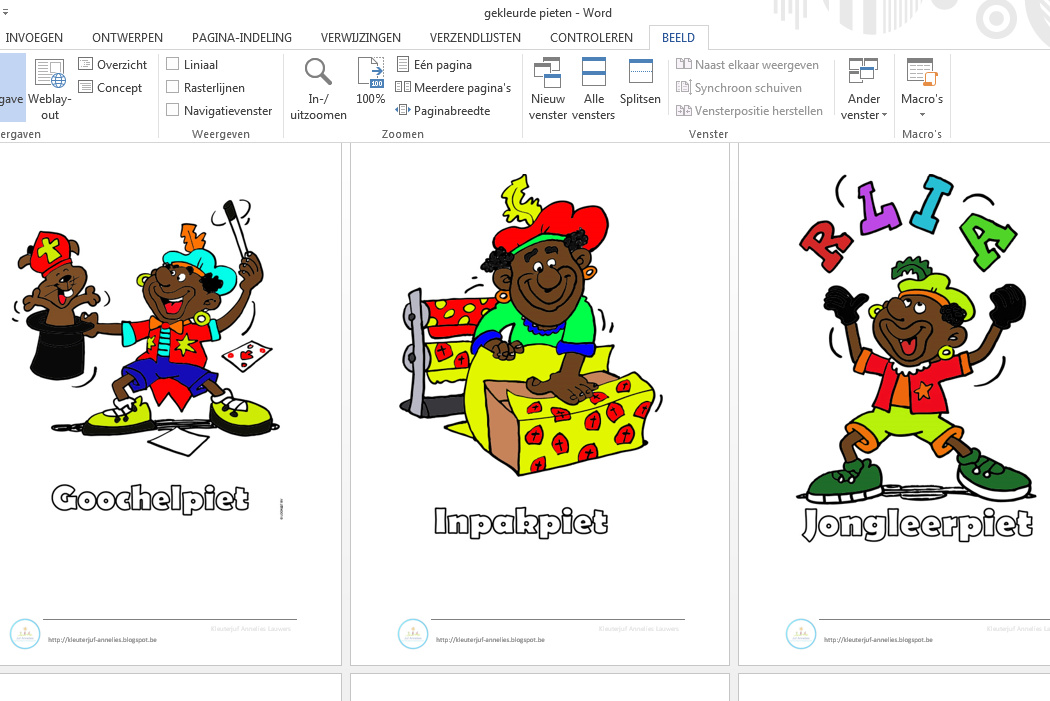Select Meerdere pagina's view
The image size is (1050, 701).
453,88
